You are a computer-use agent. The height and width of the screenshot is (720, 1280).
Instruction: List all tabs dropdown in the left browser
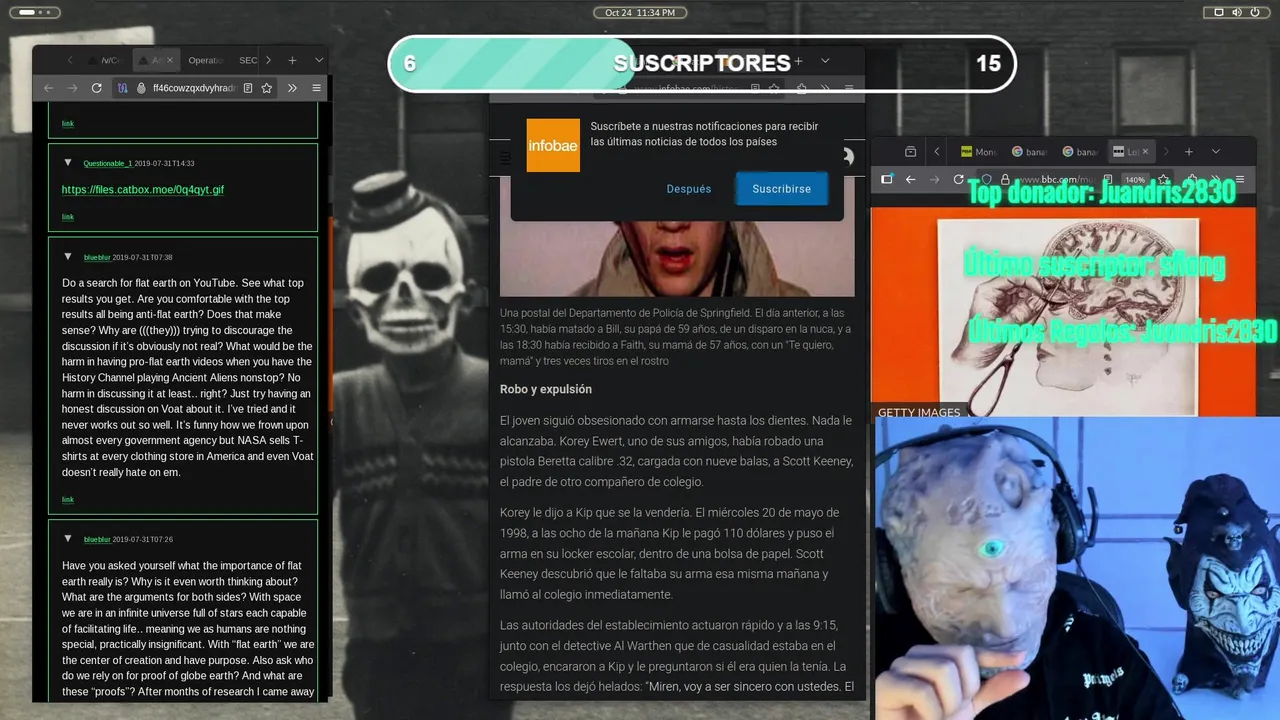click(319, 60)
